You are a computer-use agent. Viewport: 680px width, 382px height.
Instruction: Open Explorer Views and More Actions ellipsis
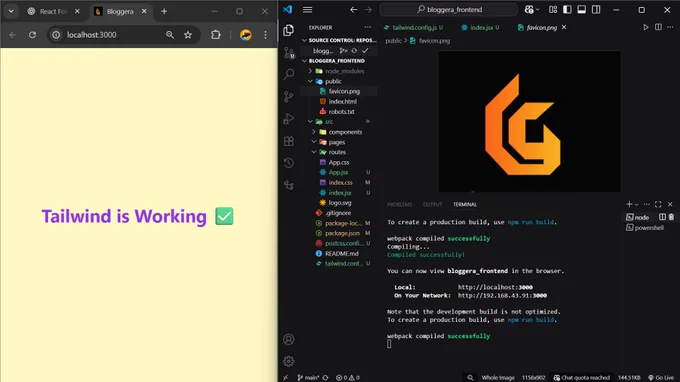tap(368, 27)
